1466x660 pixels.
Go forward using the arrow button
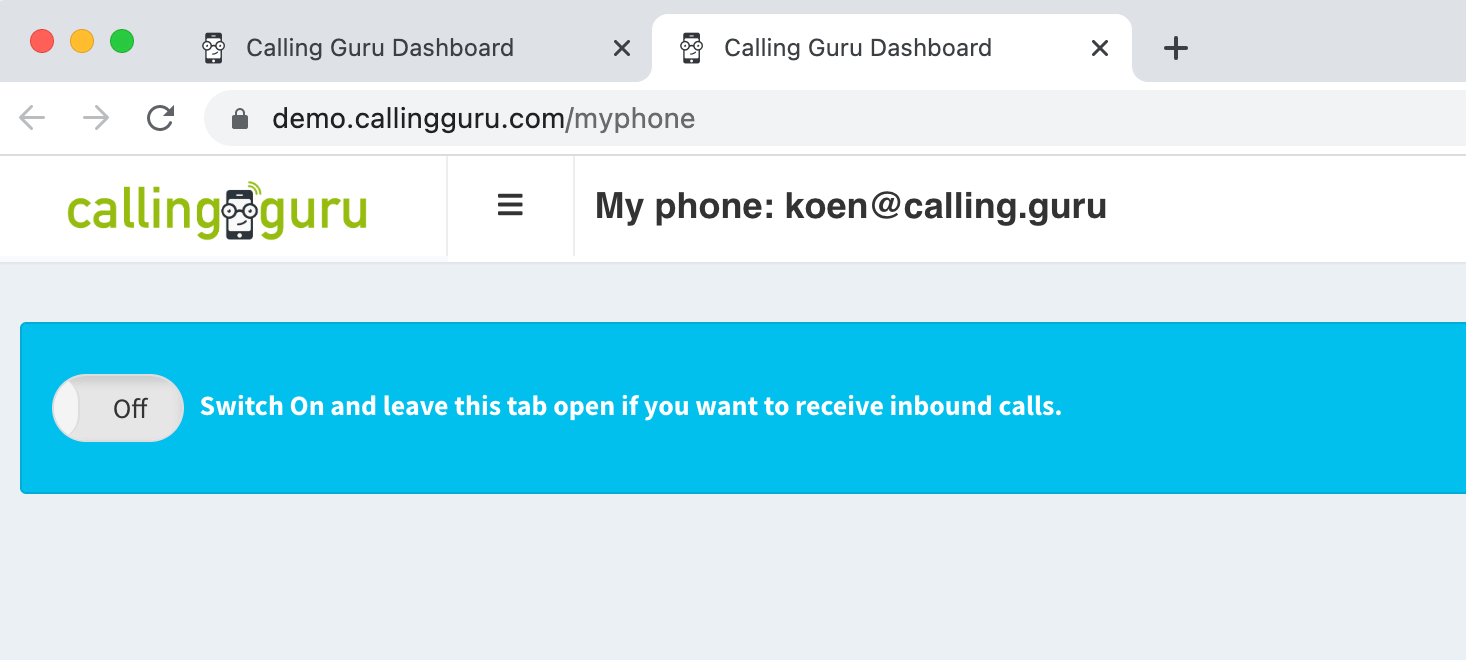[96, 119]
